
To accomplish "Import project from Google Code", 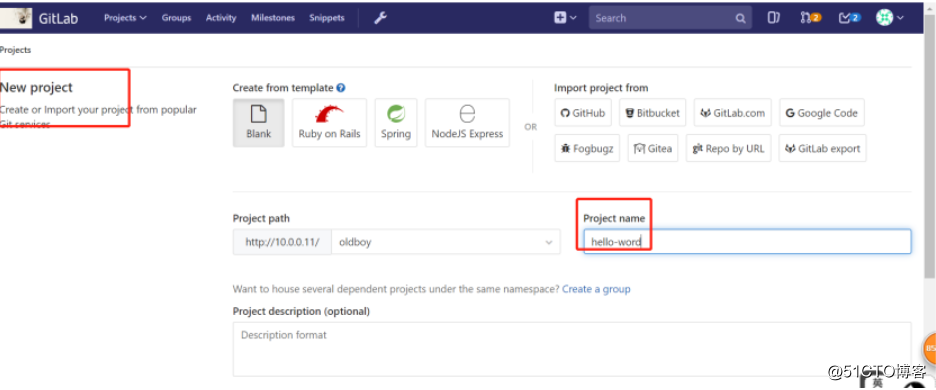I will [x=821, y=113].
